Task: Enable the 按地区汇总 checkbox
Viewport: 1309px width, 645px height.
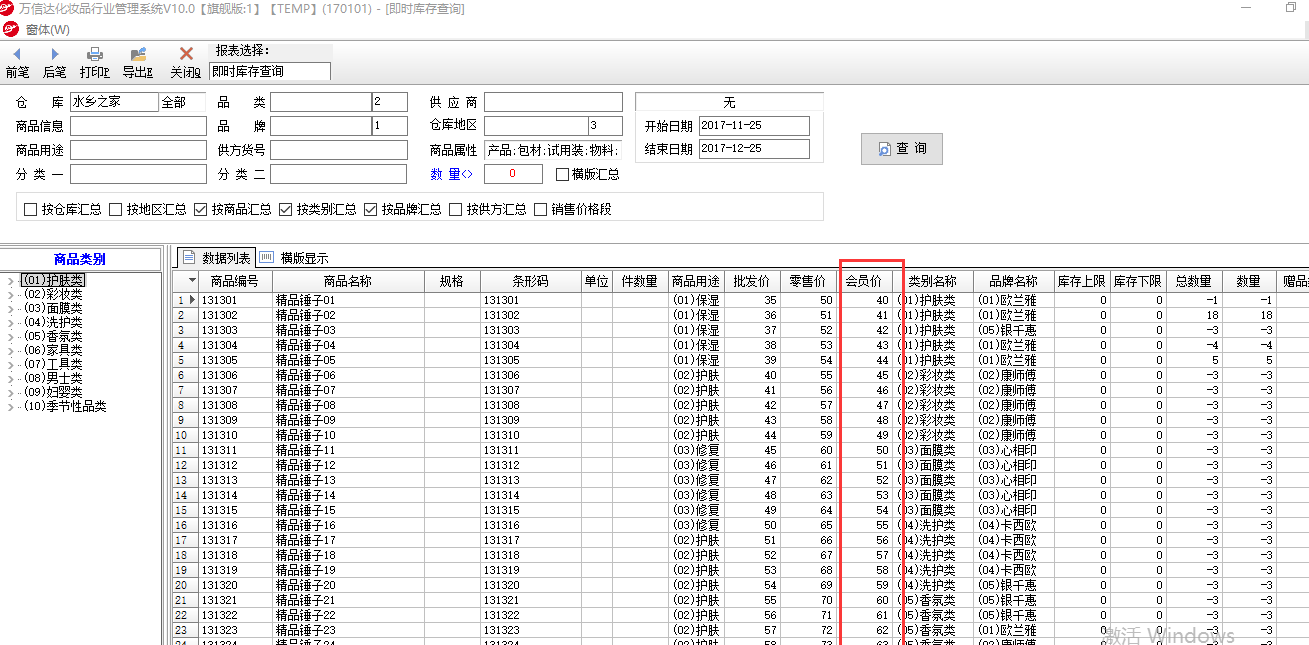Action: coord(116,210)
